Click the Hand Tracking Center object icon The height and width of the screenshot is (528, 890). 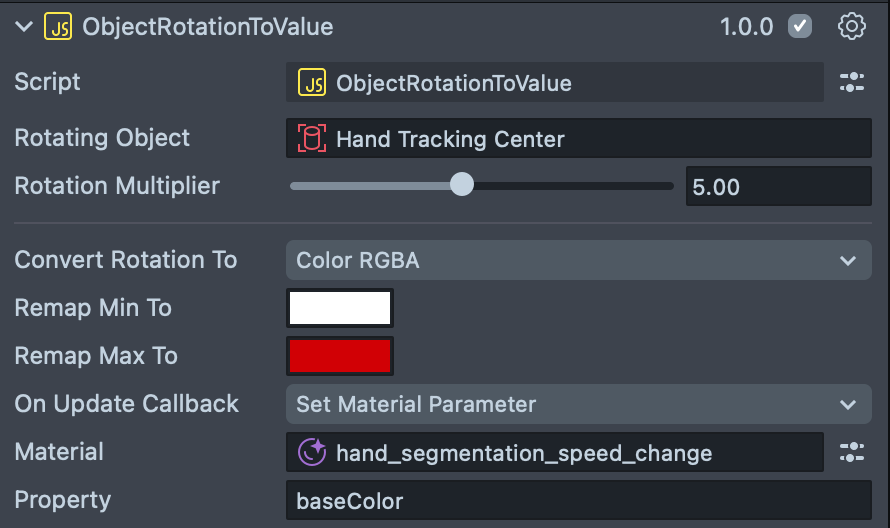pos(312,139)
